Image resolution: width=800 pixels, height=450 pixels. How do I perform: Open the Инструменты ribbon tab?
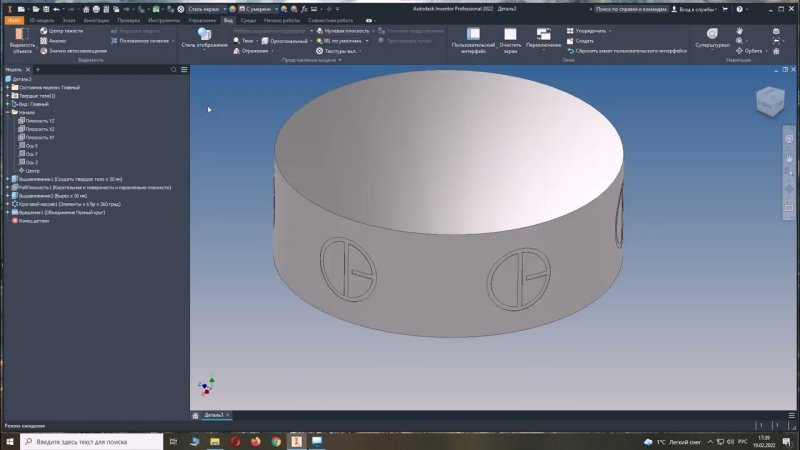[x=163, y=20]
